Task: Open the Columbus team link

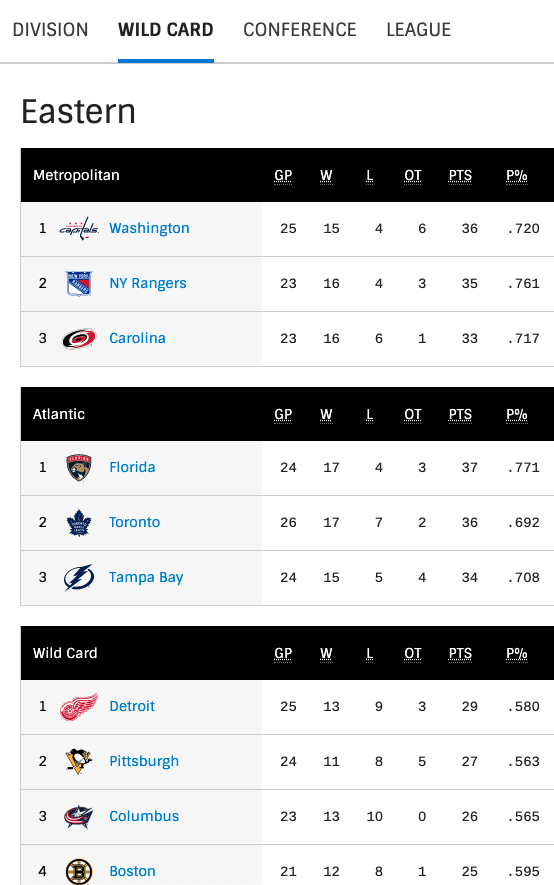Action: [144, 816]
